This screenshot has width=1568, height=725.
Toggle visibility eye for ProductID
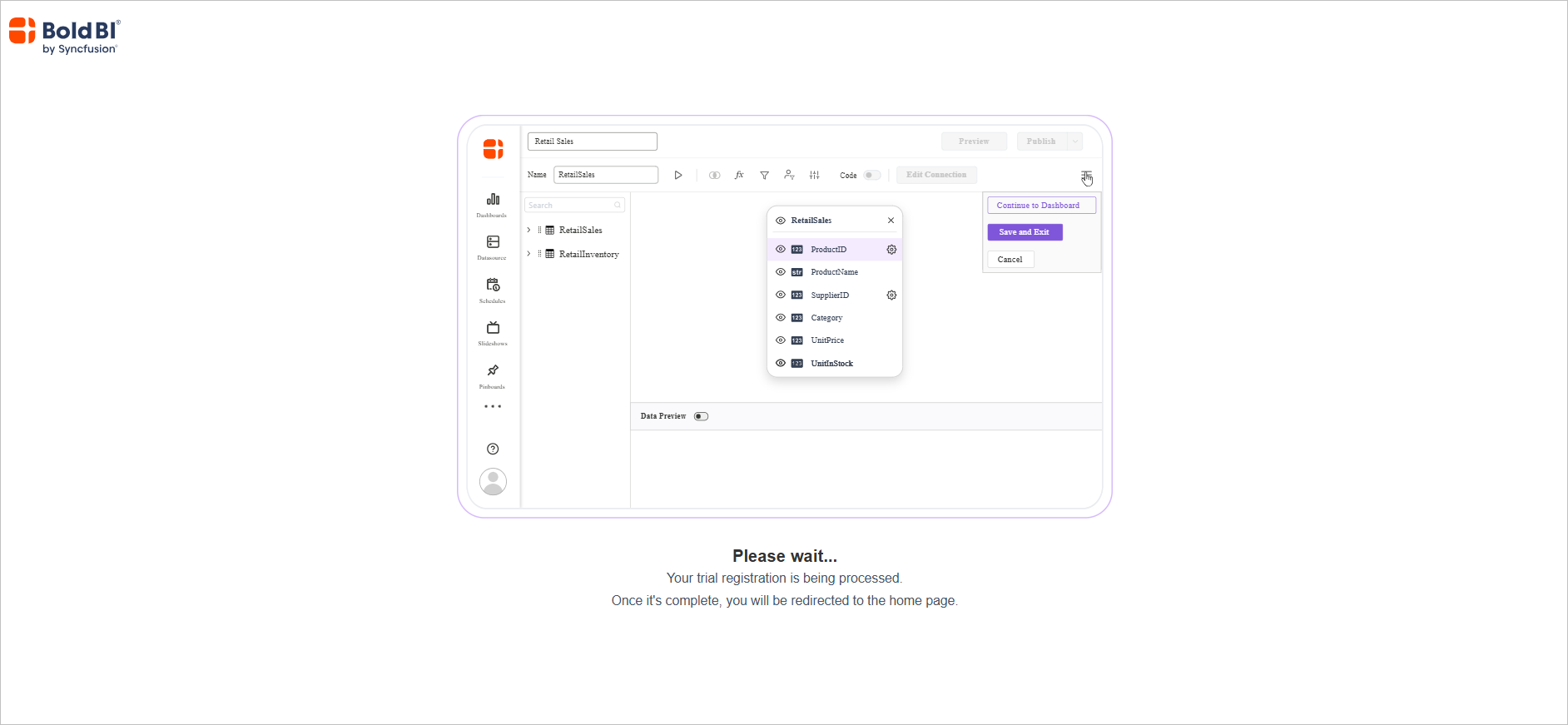click(781, 249)
